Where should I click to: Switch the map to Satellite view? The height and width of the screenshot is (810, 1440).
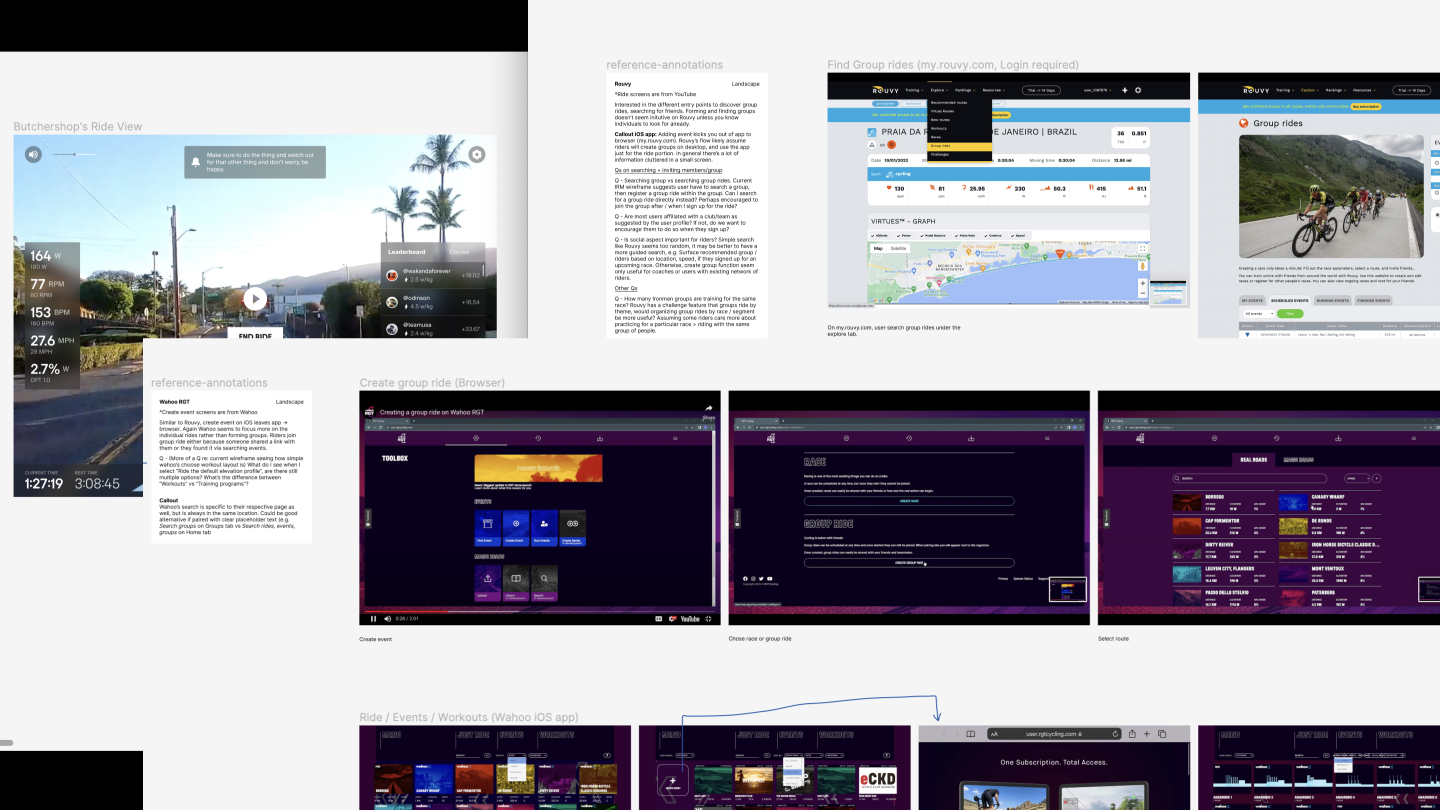[898, 248]
